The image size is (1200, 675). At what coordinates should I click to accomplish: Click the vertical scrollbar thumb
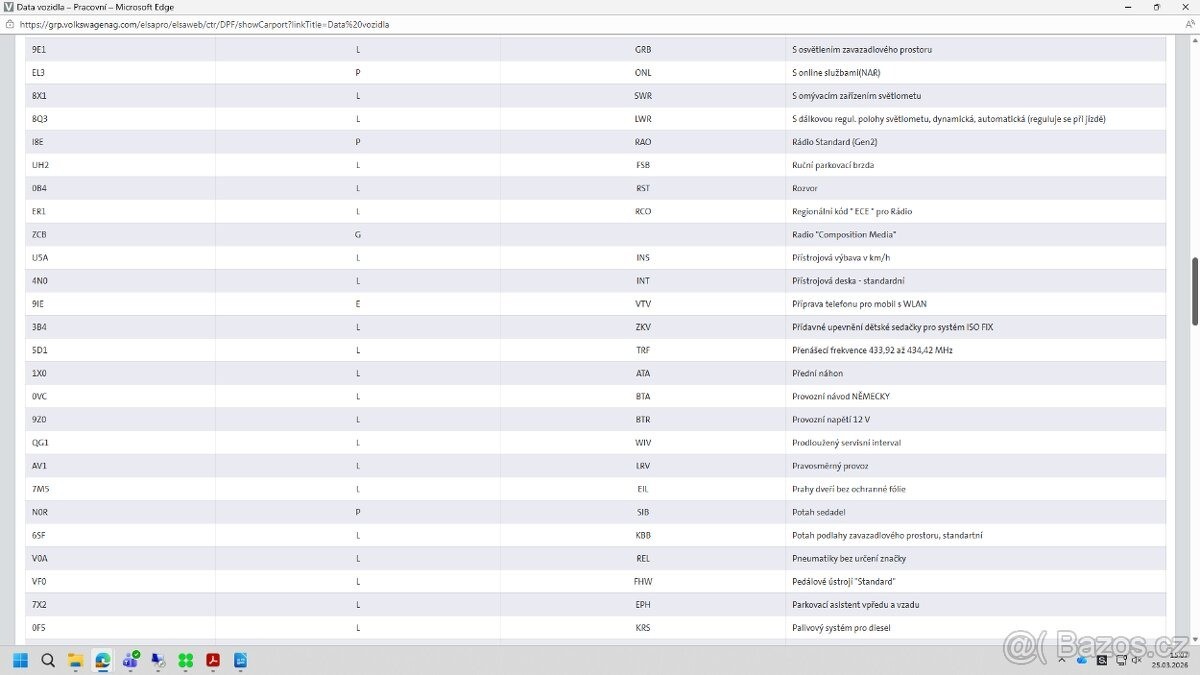click(1194, 290)
